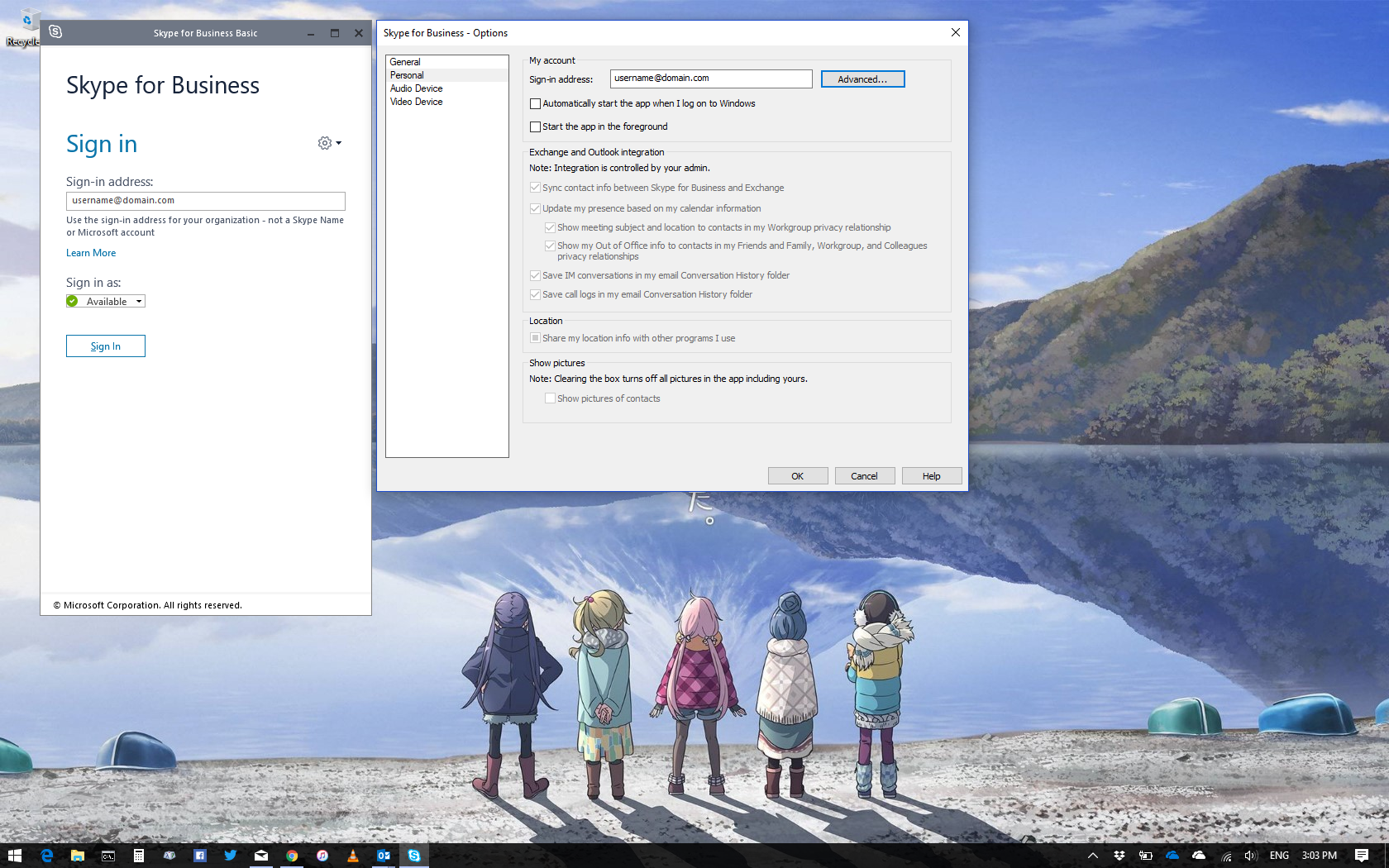1389x868 pixels.
Task: Click the Options dialog sign-in address field
Action: [x=711, y=79]
